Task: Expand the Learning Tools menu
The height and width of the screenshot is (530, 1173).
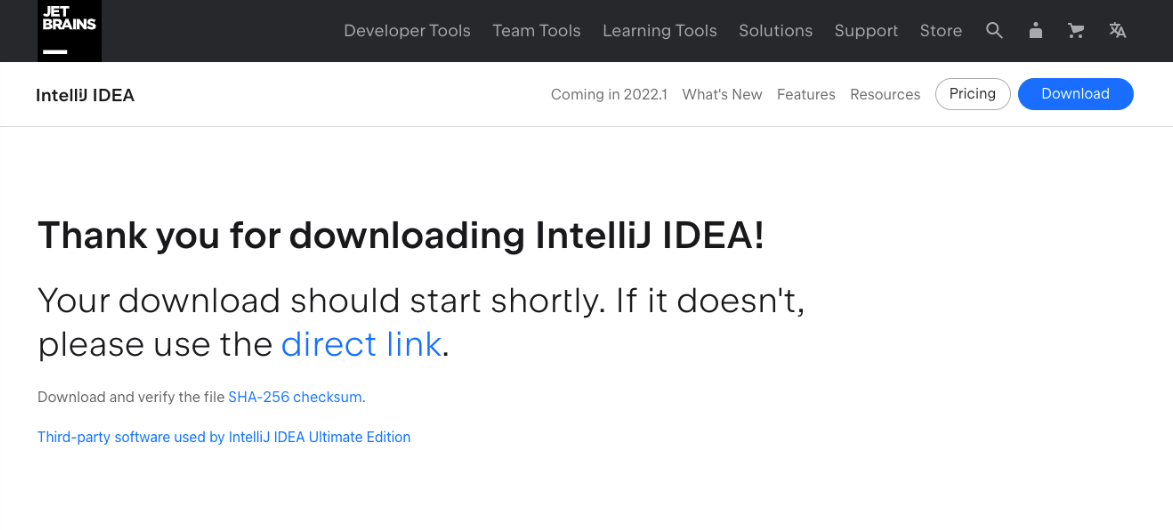Action: (x=660, y=31)
